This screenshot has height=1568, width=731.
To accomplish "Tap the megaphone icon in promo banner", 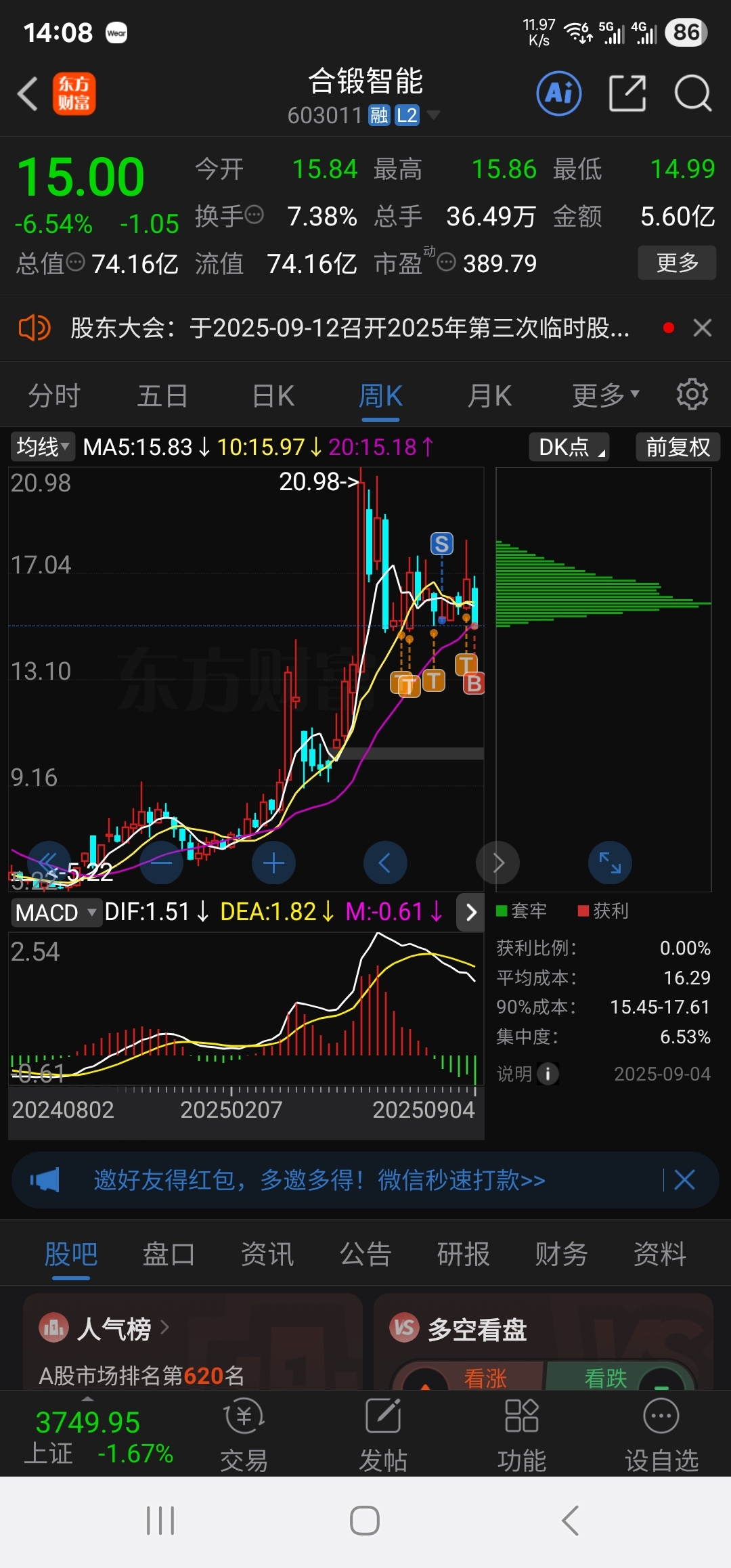I will (x=45, y=1180).
